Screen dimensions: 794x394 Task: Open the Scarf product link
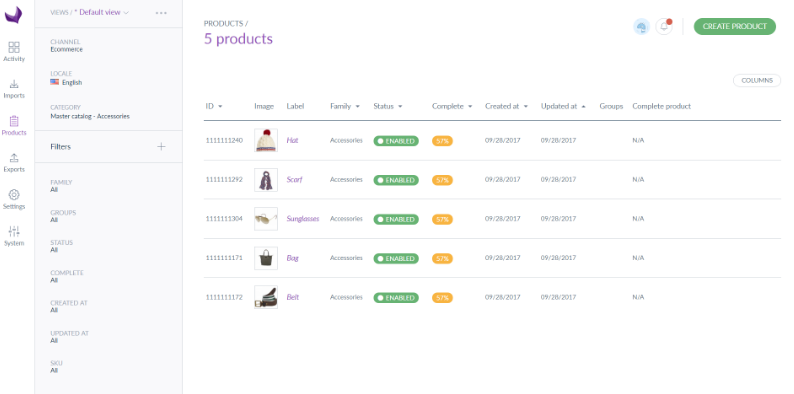[x=294, y=180]
